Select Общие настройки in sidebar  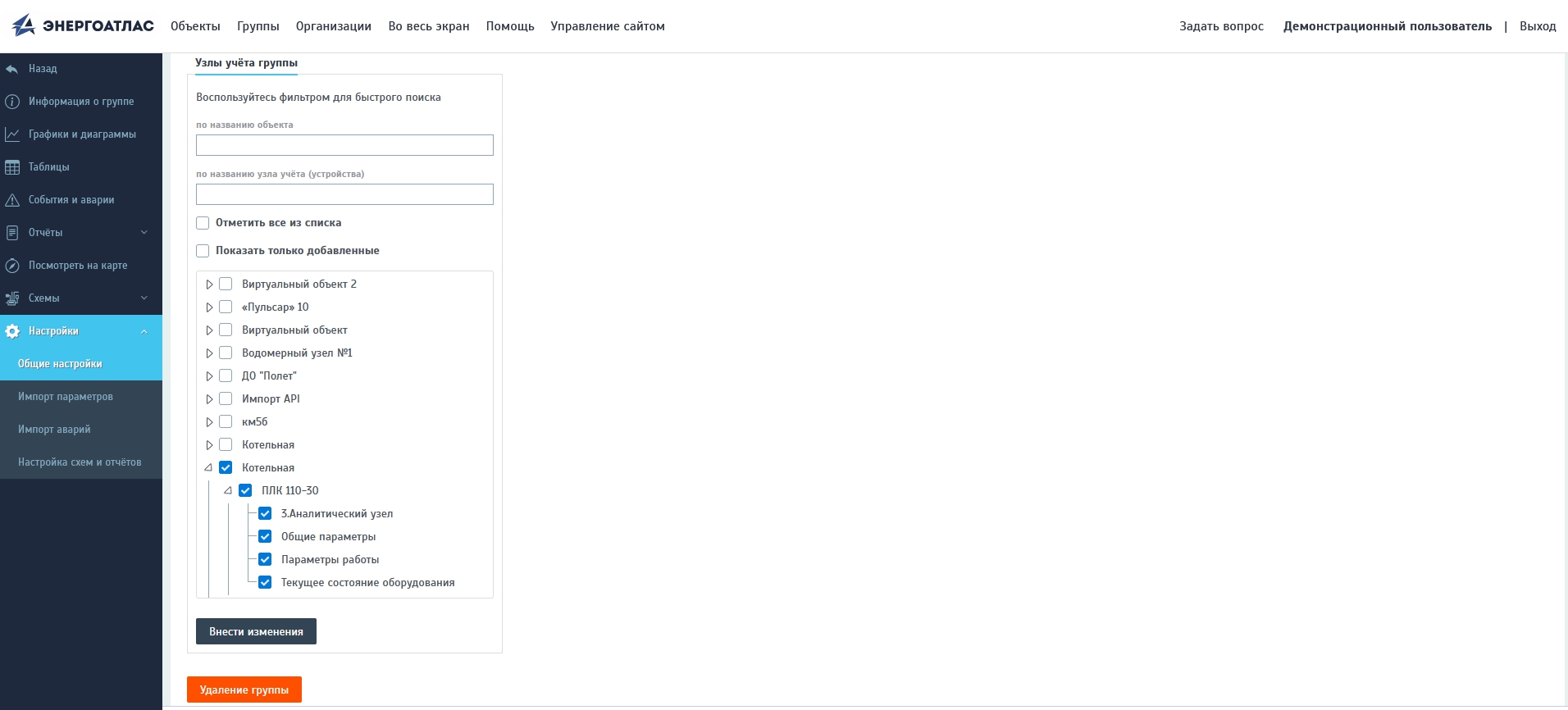click(x=81, y=364)
